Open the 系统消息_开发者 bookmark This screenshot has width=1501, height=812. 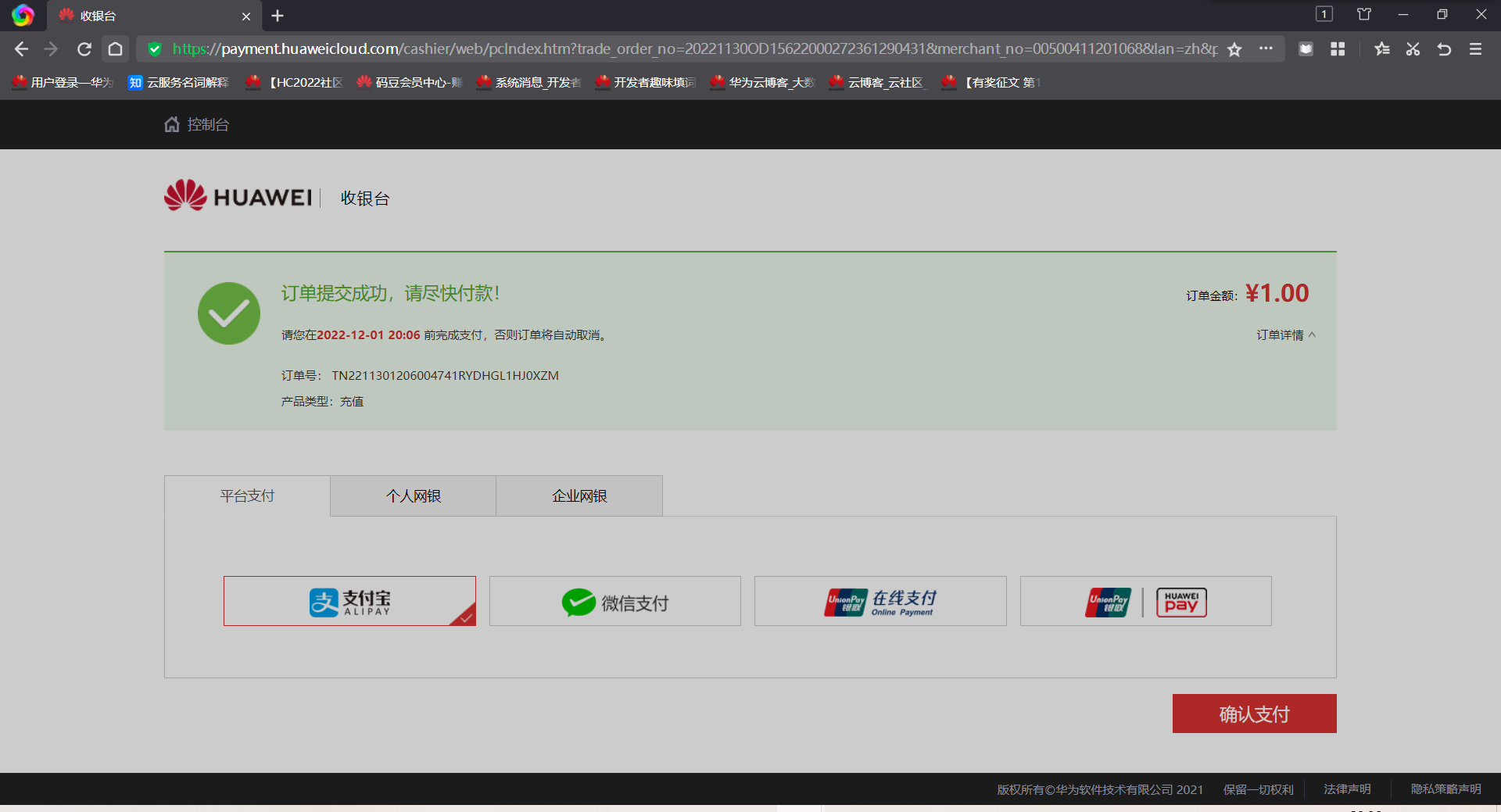click(528, 82)
